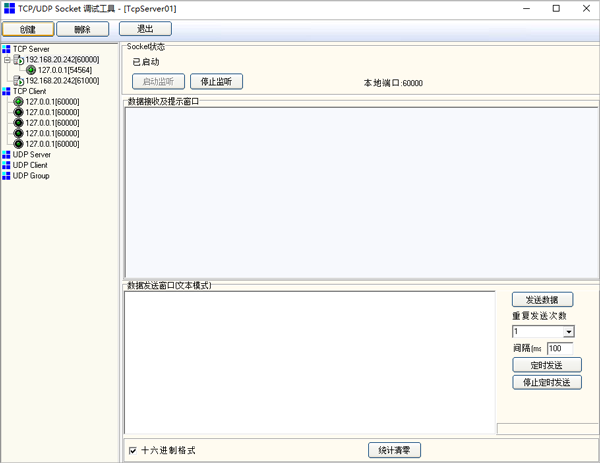Click the 停止定时发送 button
This screenshot has height=463, width=600.
(x=547, y=382)
